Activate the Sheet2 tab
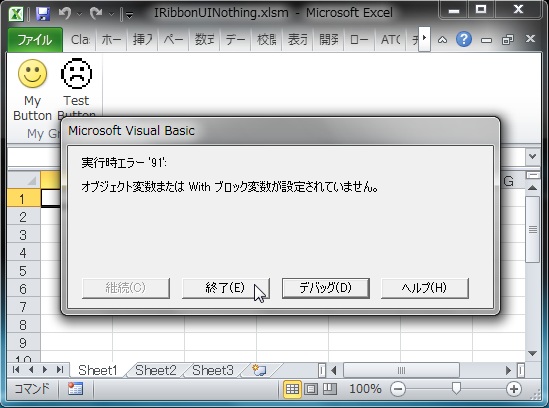549x408 pixels. (156, 371)
